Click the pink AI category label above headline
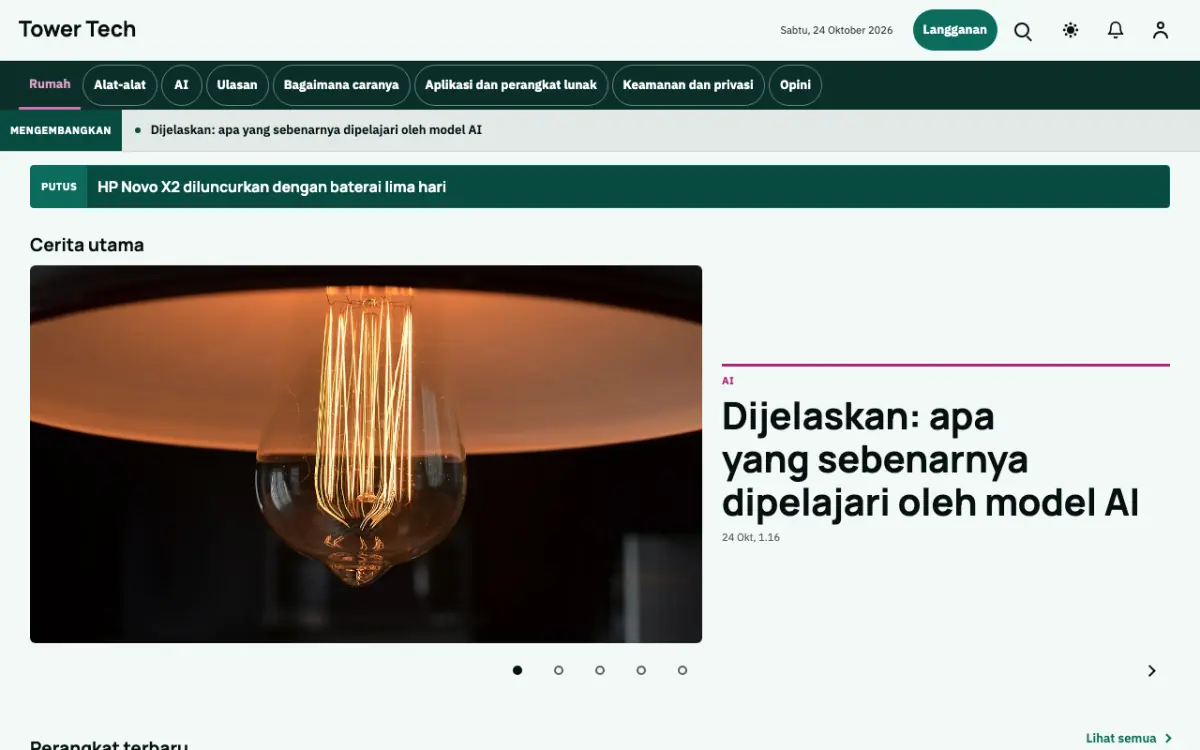The image size is (1200, 750). tap(728, 381)
